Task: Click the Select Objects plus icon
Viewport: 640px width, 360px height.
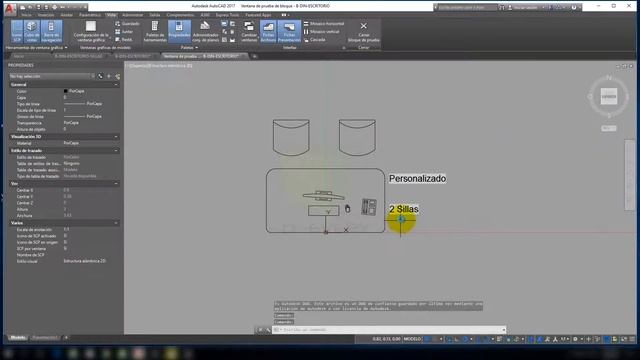Action: pos(109,76)
